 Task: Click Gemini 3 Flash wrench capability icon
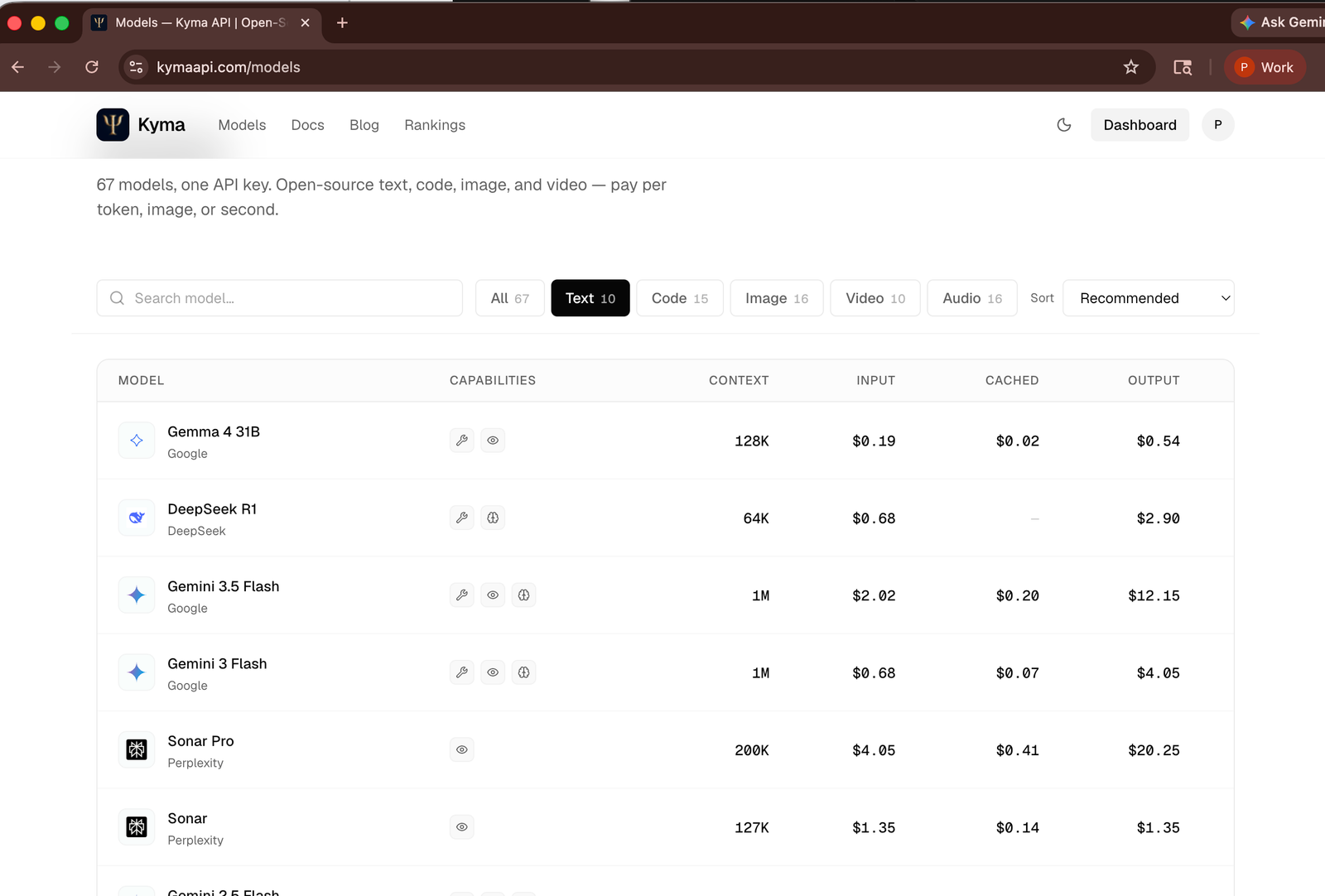(462, 672)
